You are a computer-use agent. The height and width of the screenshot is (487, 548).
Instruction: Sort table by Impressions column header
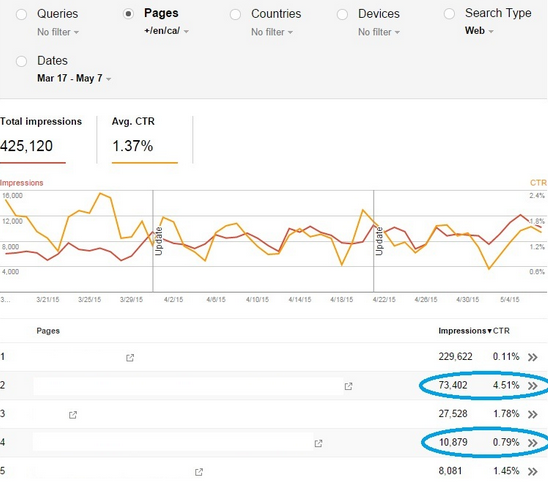pos(465,331)
